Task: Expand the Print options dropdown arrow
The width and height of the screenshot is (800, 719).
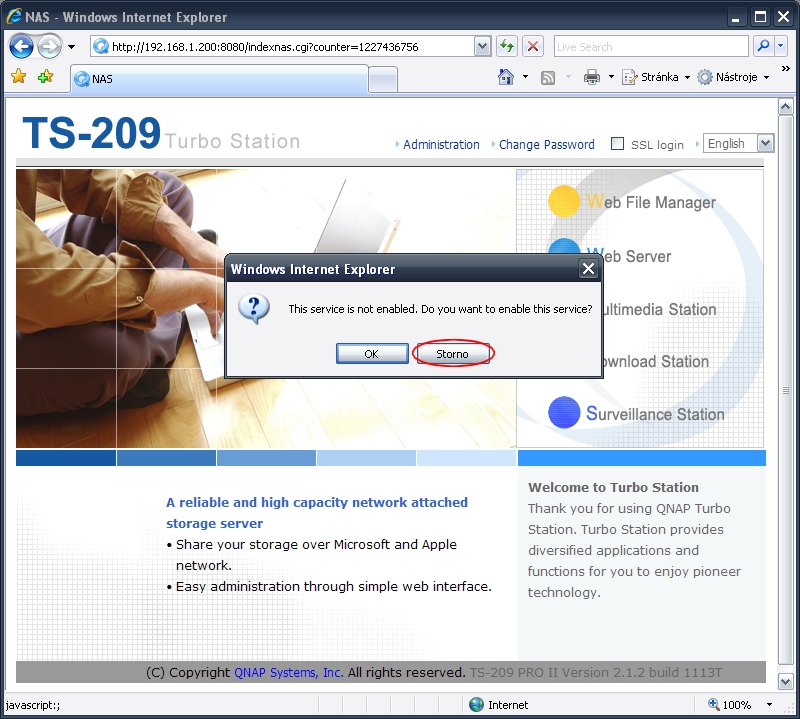Action: click(x=611, y=78)
